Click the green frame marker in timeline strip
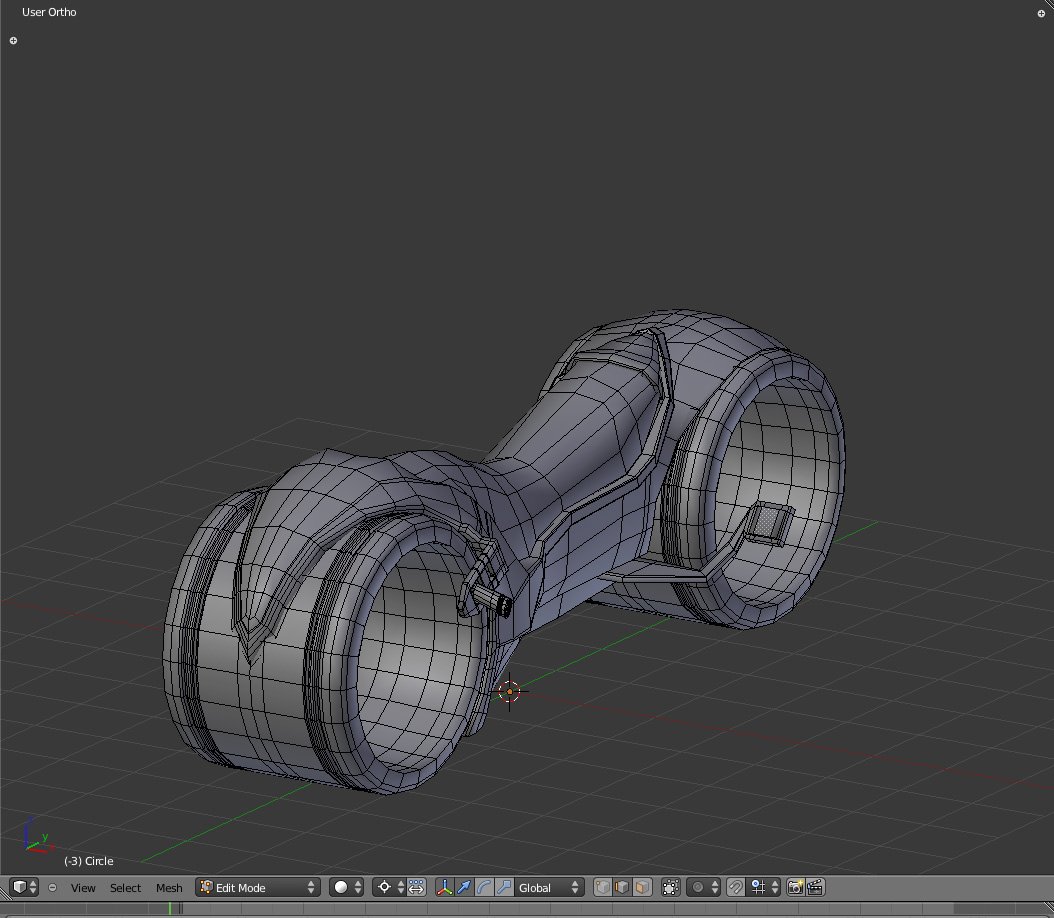The height and width of the screenshot is (918, 1054). click(x=170, y=909)
